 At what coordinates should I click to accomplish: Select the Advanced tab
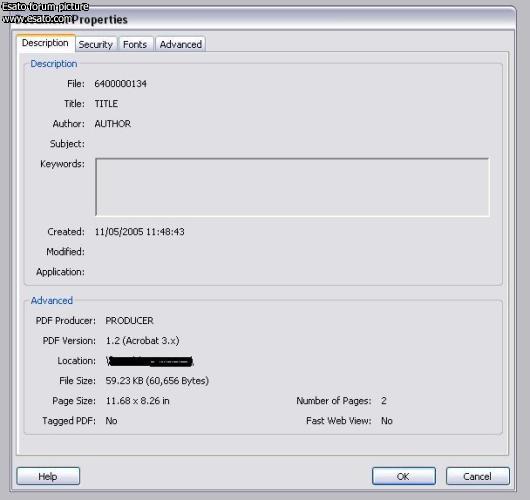[180, 44]
